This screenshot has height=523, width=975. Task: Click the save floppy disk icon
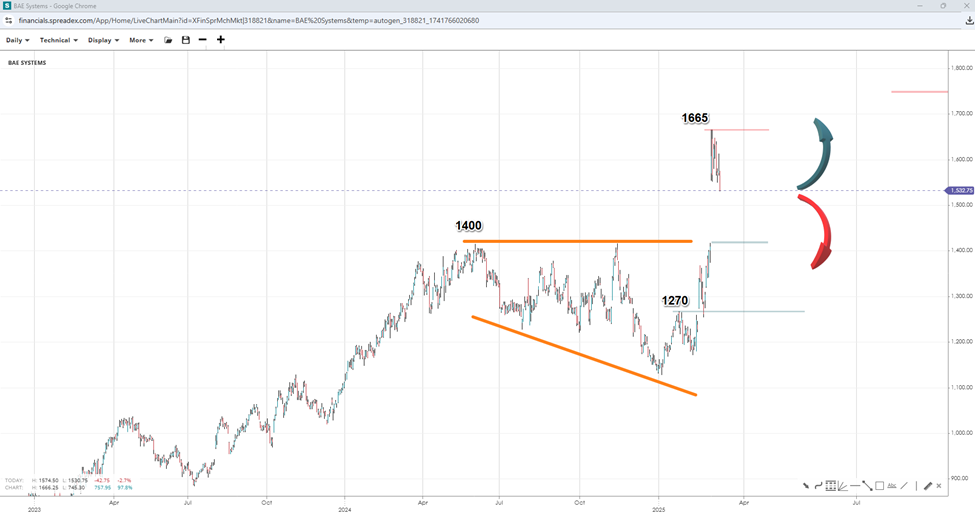coord(185,40)
